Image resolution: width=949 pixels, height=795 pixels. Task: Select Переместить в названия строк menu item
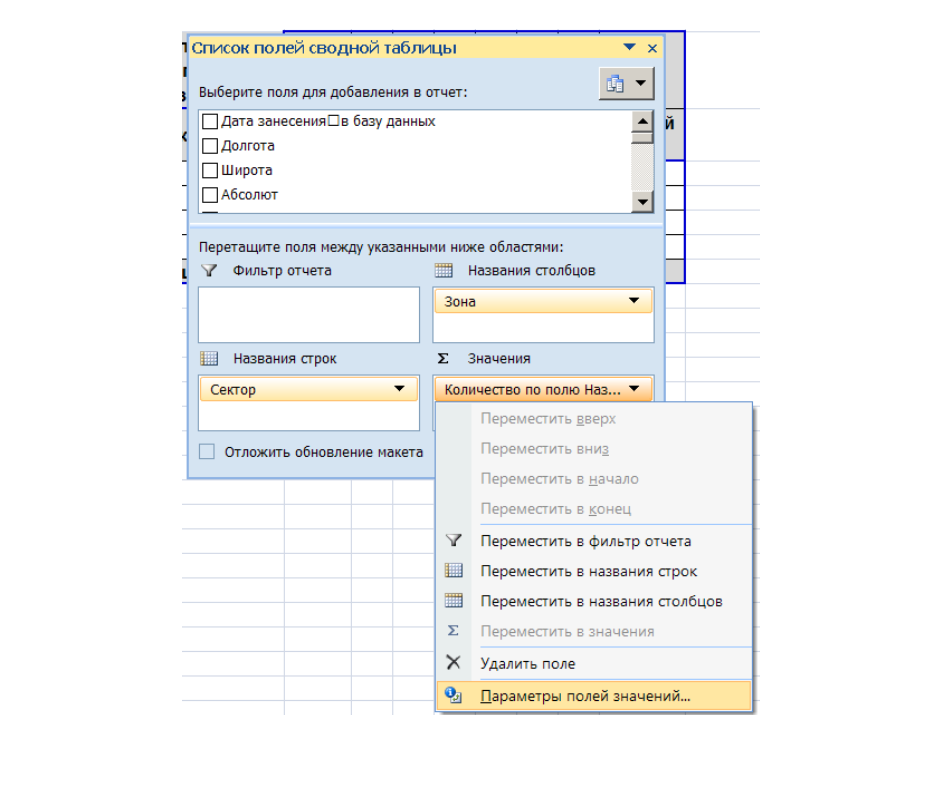pos(589,571)
